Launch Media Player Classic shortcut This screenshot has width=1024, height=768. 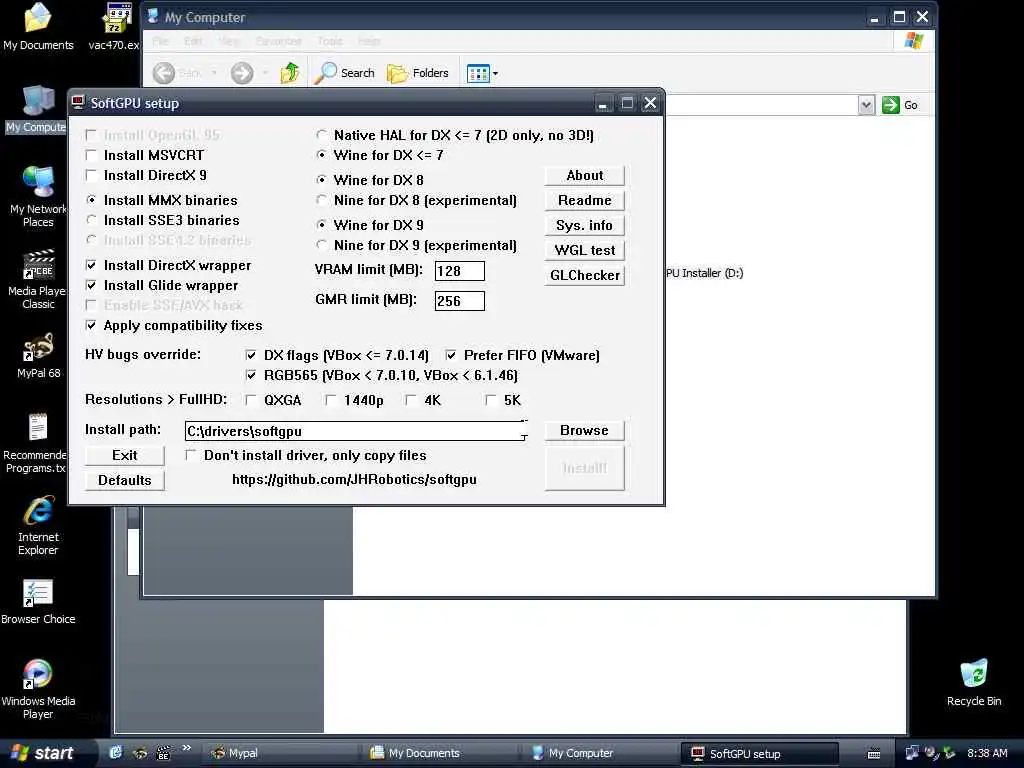tap(38, 279)
